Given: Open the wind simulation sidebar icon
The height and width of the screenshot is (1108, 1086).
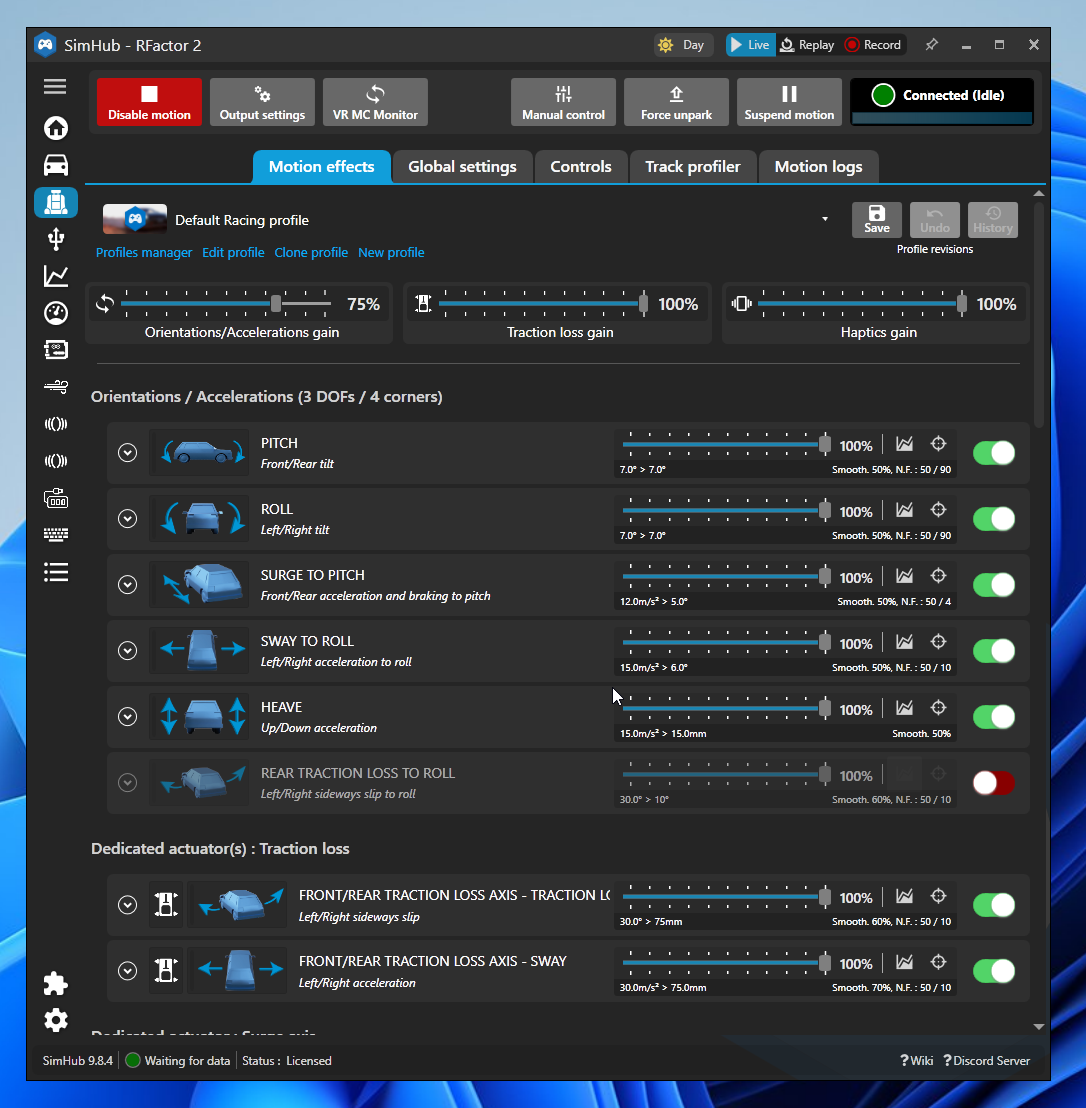Looking at the screenshot, I should click(x=56, y=387).
